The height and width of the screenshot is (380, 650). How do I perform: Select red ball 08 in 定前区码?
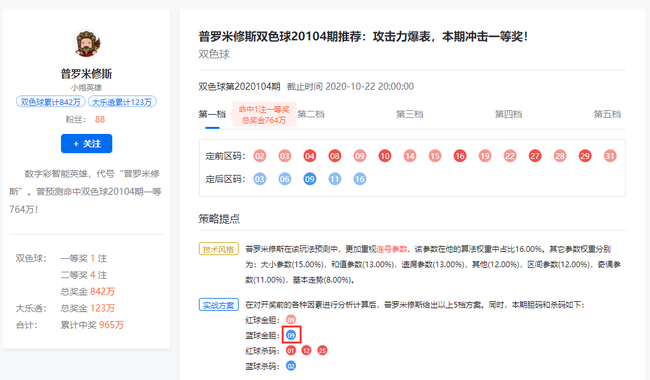335,156
